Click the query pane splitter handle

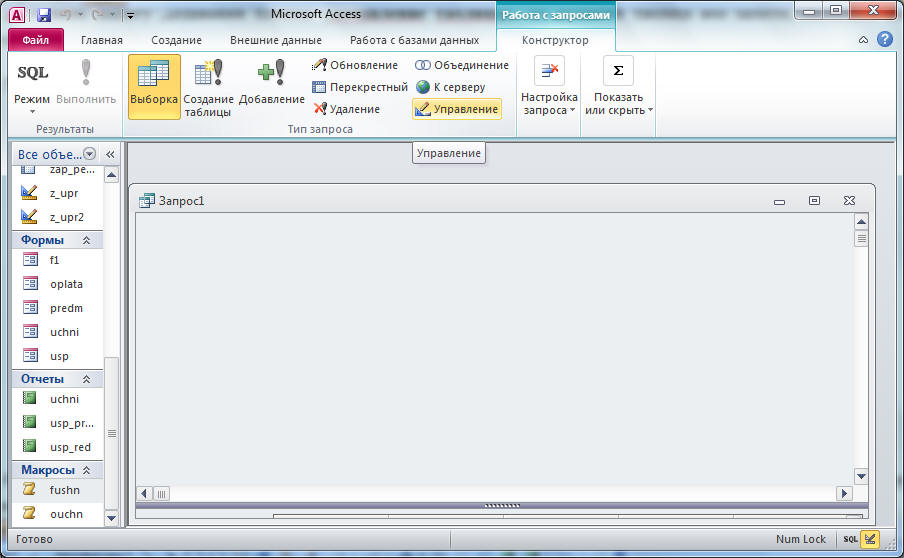point(502,506)
